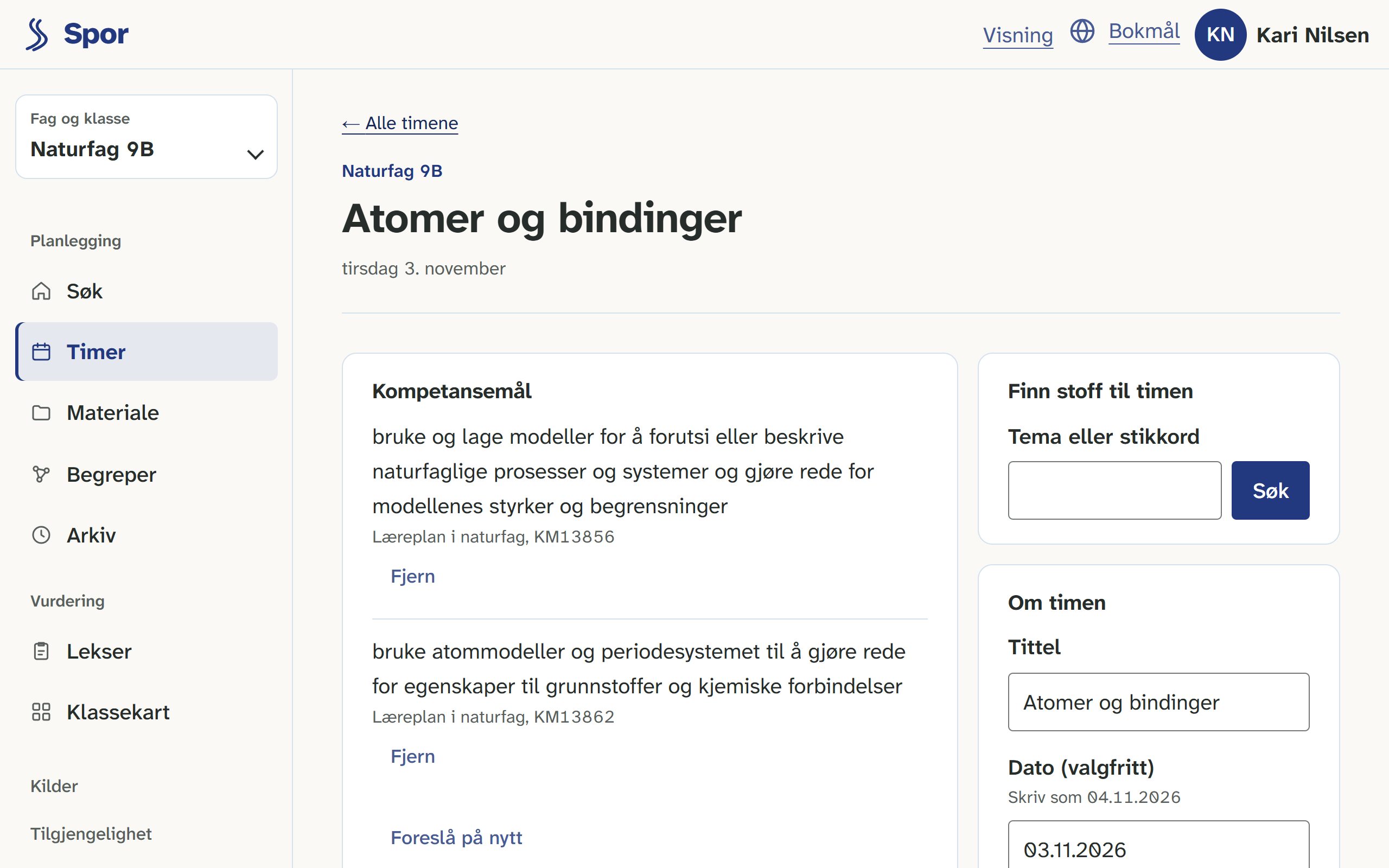Focus the Tema eller stikkord field
Viewport: 1389px width, 868px height.
coord(1114,490)
